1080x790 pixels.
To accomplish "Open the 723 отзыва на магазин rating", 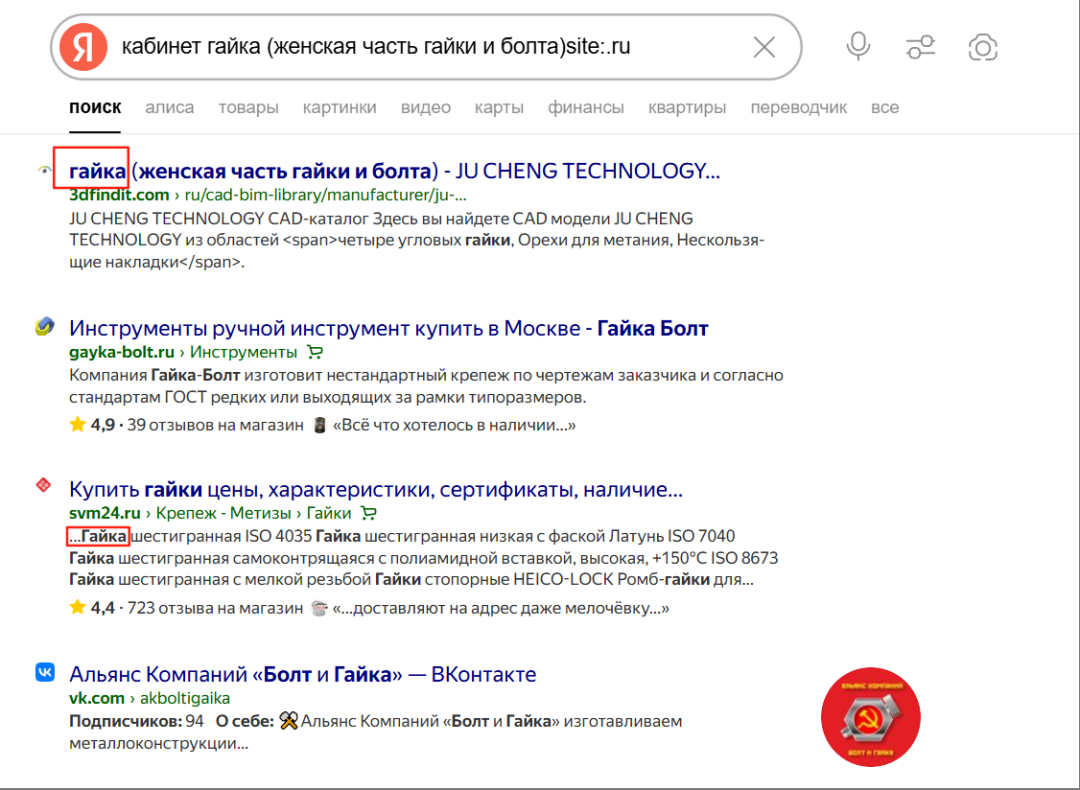I will click(215, 608).
